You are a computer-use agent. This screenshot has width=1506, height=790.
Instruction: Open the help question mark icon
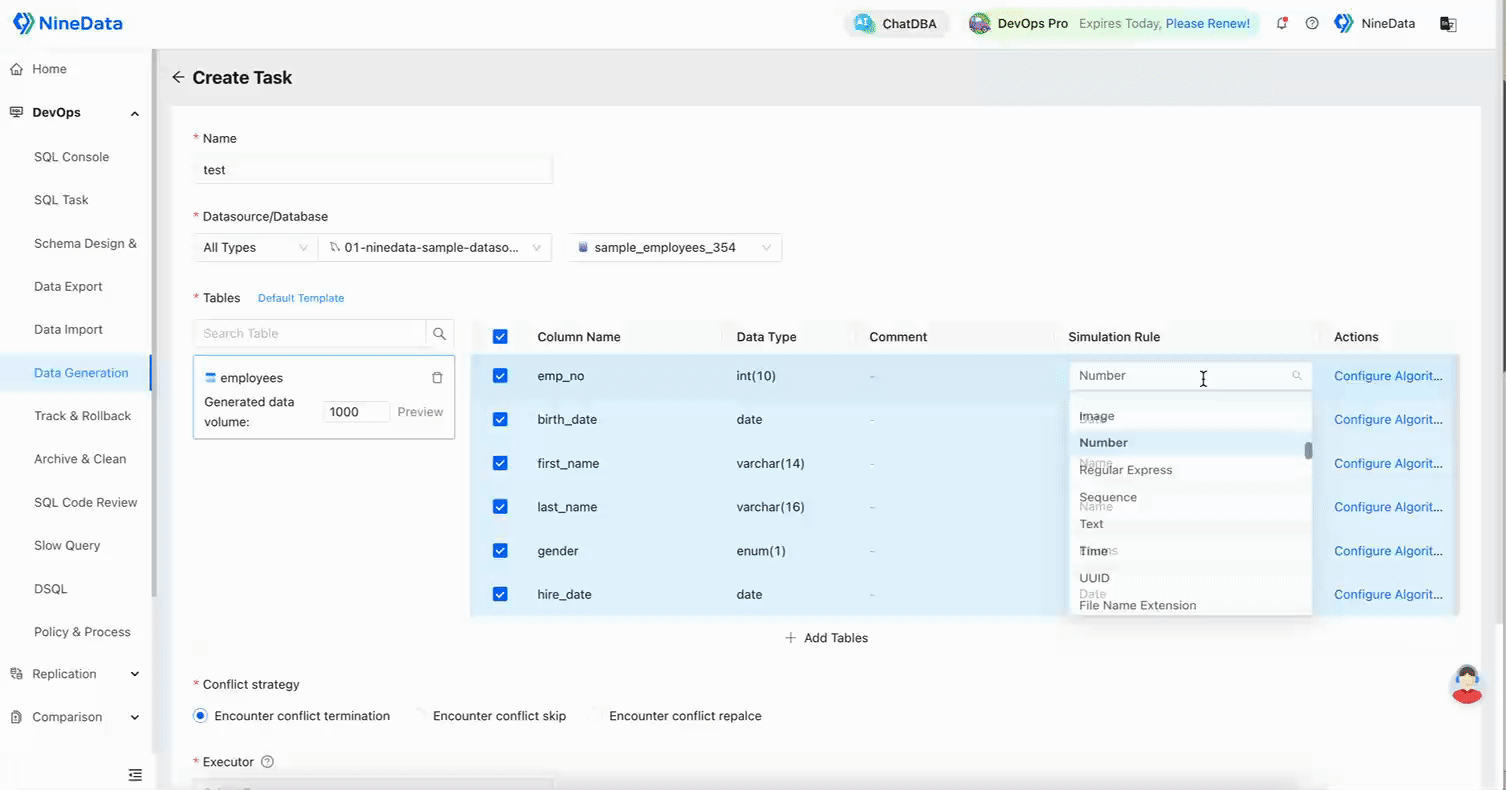pos(1312,23)
